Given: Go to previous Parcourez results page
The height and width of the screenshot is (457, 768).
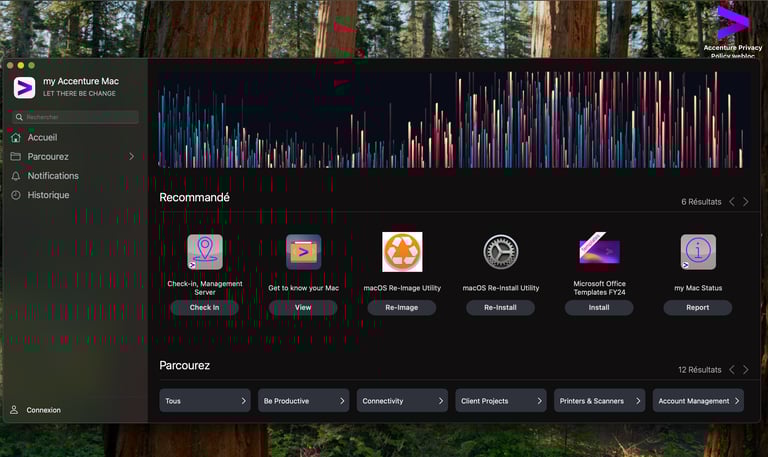Looking at the screenshot, I should (732, 370).
